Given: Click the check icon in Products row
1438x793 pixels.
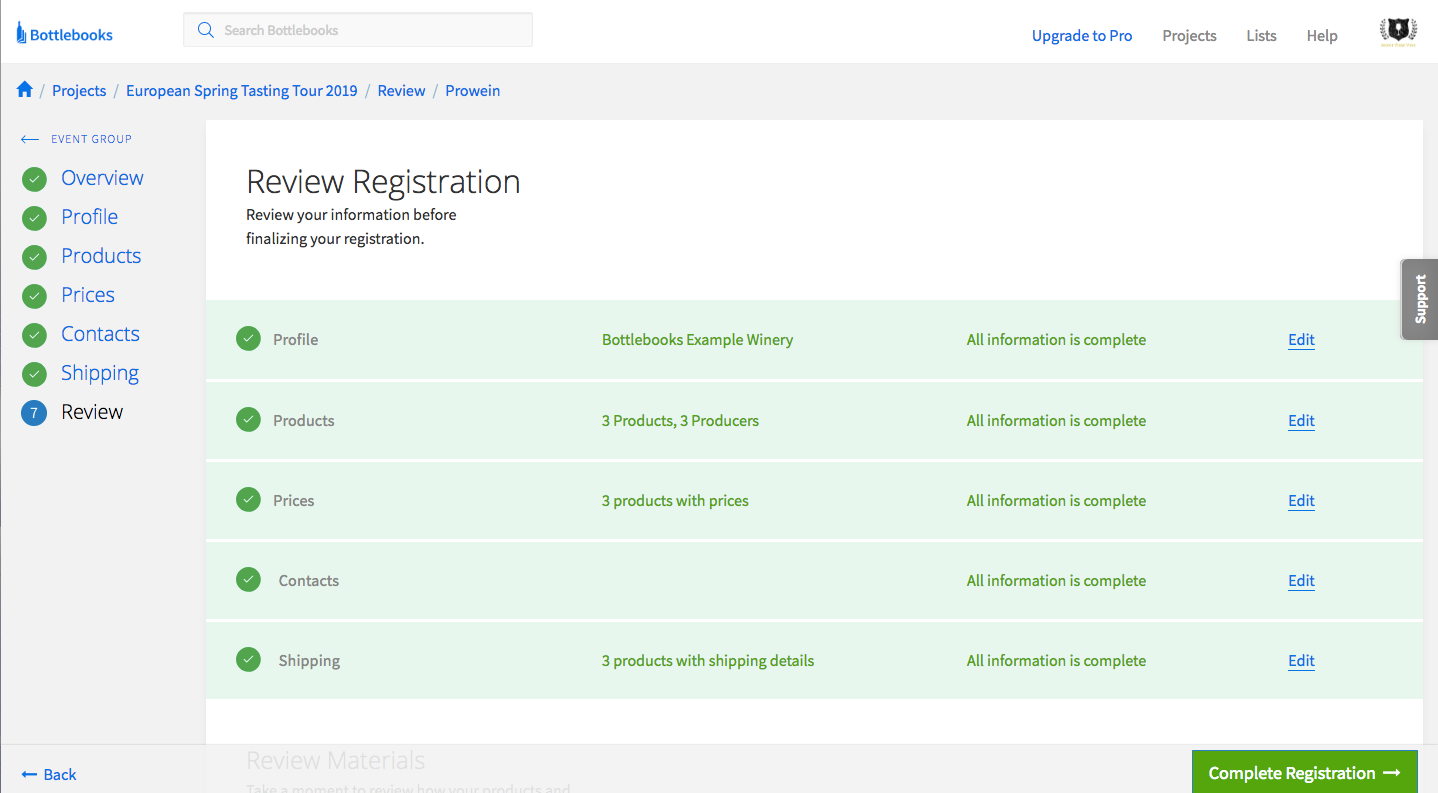Looking at the screenshot, I should click(248, 420).
